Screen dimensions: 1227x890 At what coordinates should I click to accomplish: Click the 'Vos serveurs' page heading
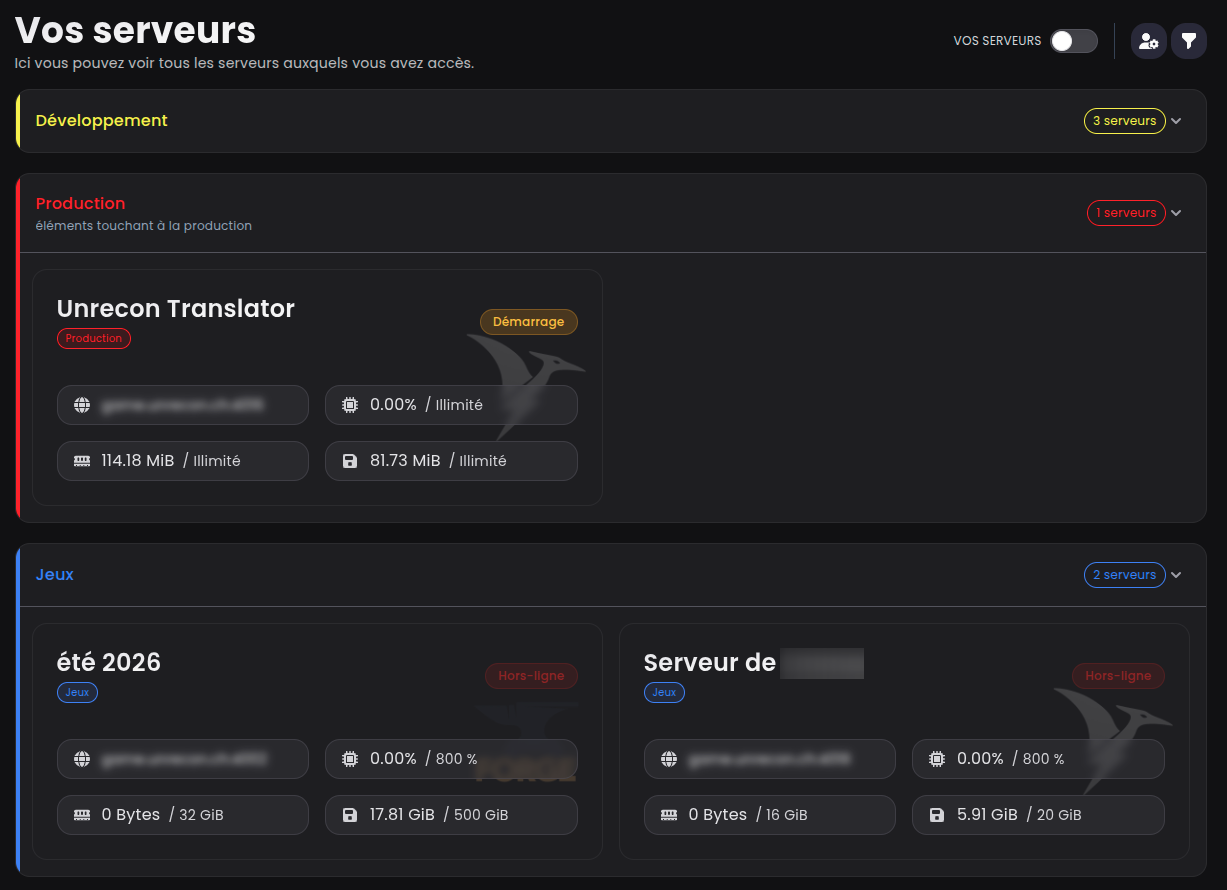pos(136,30)
